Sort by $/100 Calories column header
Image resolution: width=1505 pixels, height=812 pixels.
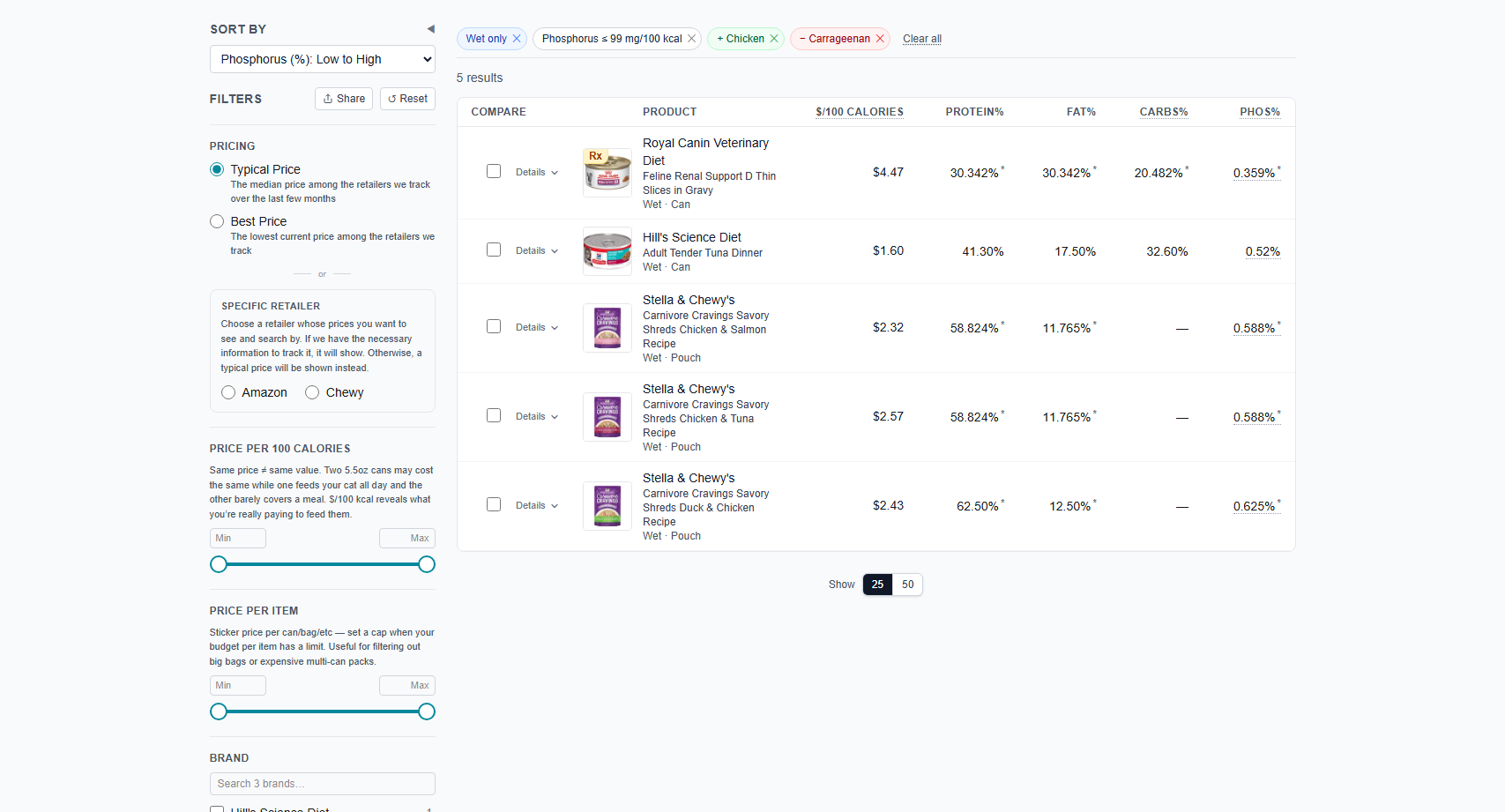click(x=860, y=112)
